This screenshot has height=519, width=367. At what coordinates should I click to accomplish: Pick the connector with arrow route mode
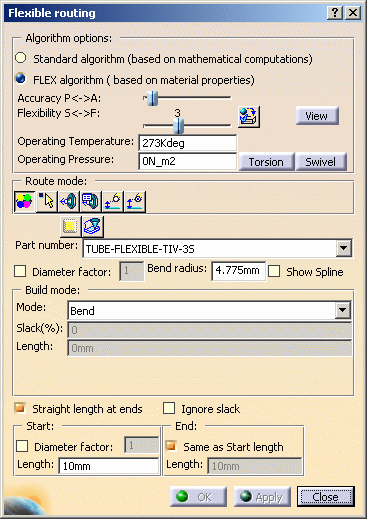(x=69, y=201)
